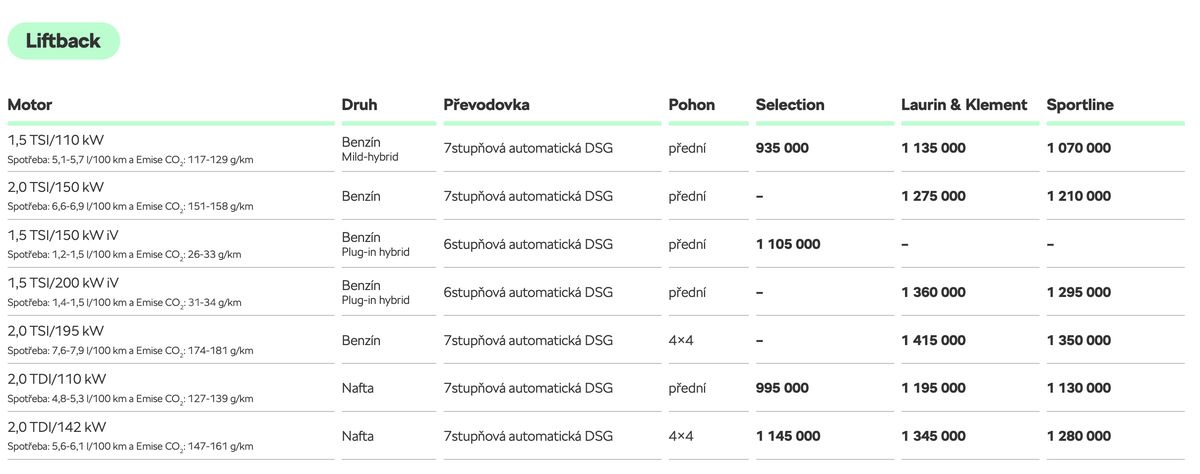This screenshot has width=1200, height=474.
Task: Click the 1 415 000 Laurin & Klement price
Action: pos(933,340)
